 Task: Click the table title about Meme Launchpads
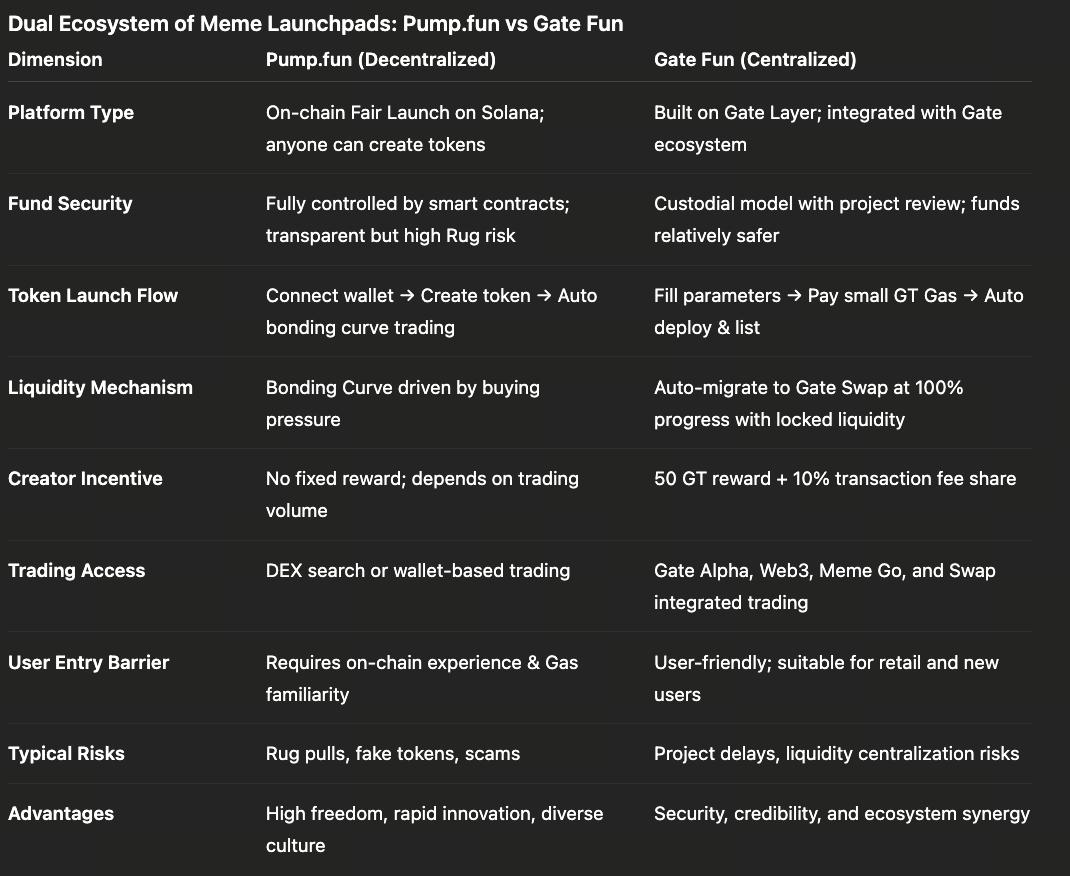(315, 24)
